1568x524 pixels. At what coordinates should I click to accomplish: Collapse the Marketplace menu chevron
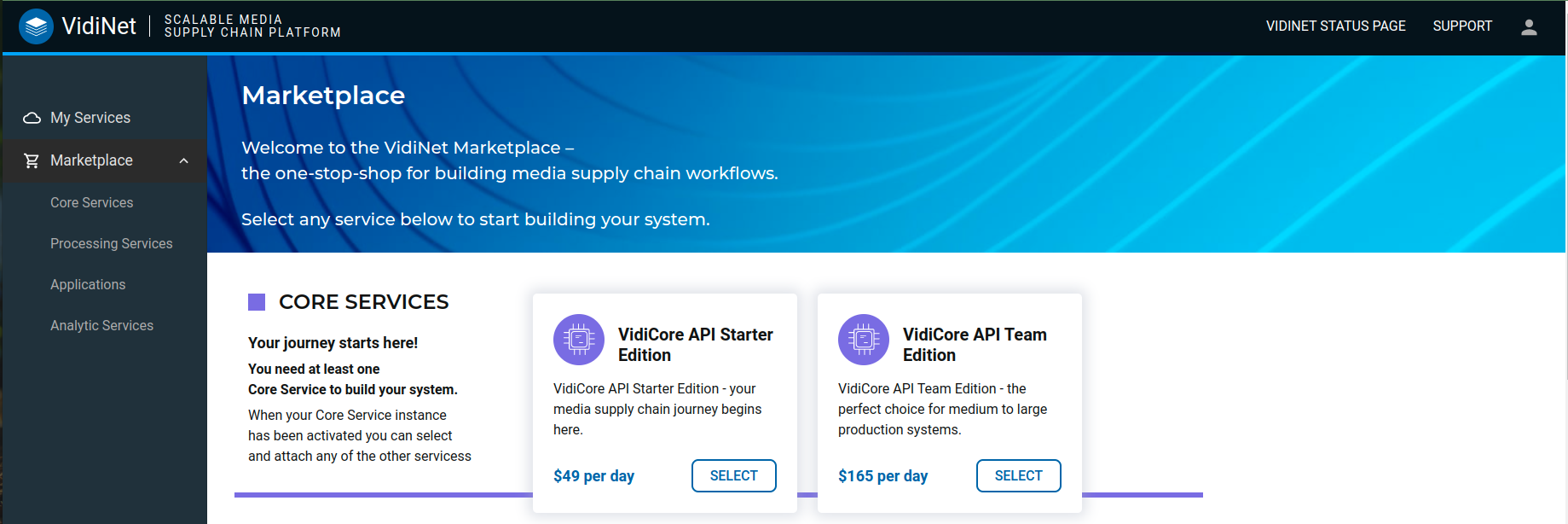coord(183,160)
